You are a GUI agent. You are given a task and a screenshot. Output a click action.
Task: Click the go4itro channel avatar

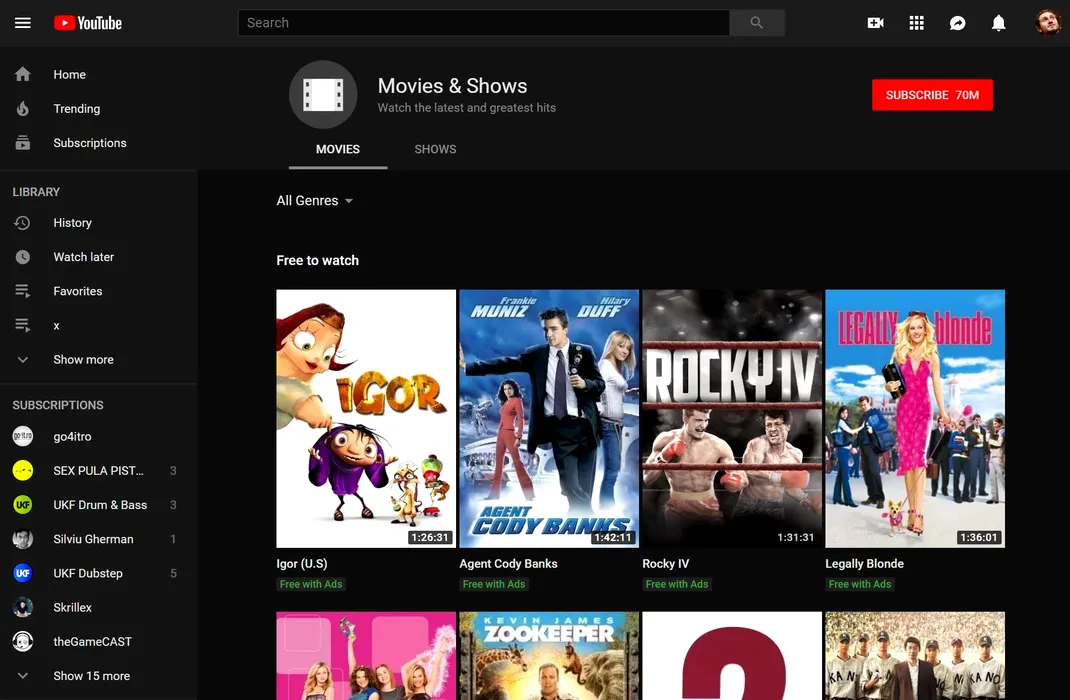click(x=23, y=436)
